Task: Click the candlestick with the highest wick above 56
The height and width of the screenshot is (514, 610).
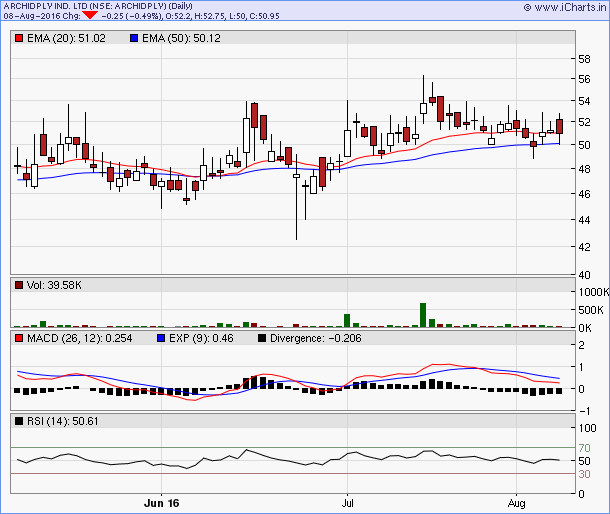Action: tap(423, 99)
